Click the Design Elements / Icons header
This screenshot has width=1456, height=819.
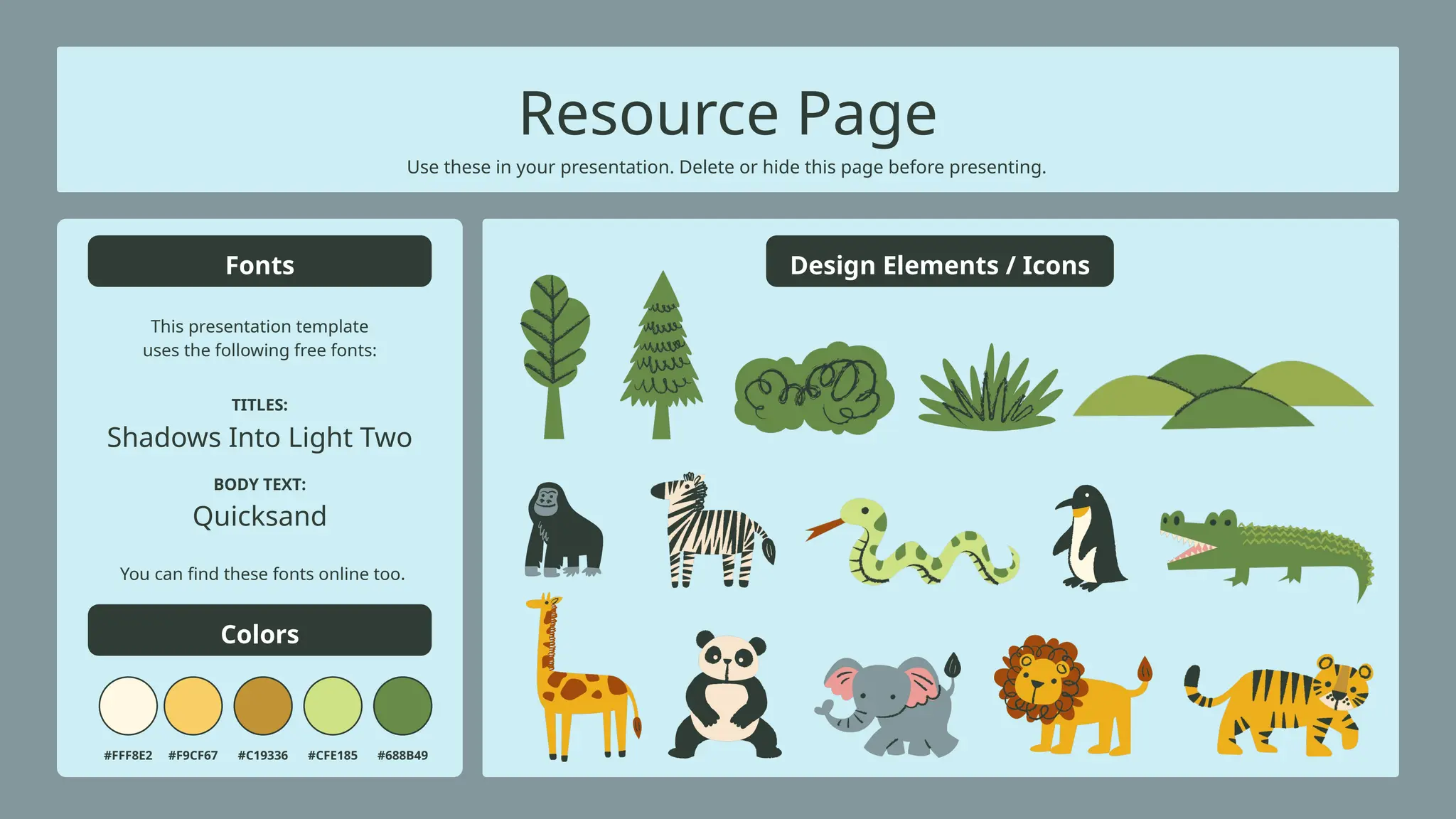(940, 262)
